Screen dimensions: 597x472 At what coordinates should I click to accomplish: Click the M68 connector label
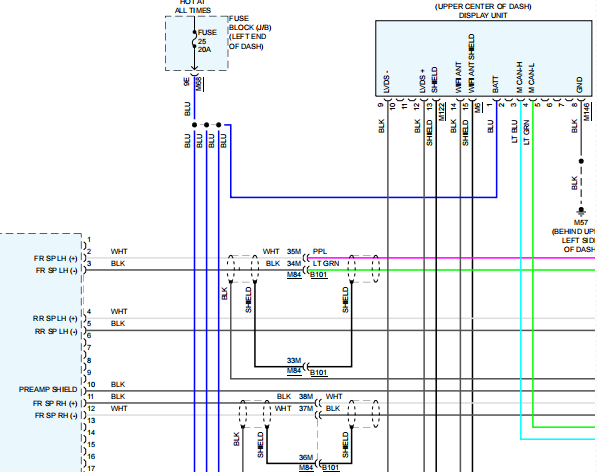(199, 84)
